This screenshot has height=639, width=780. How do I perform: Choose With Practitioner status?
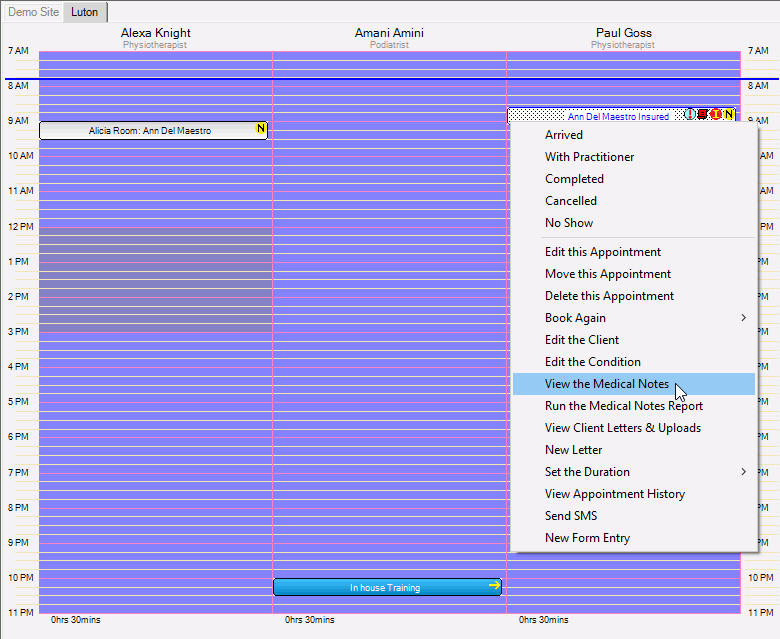click(589, 157)
